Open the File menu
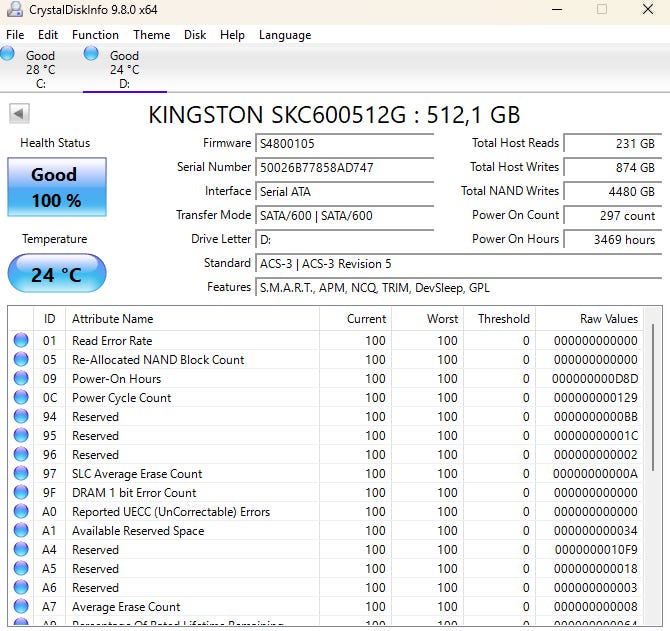The image size is (670, 631). click(15, 35)
